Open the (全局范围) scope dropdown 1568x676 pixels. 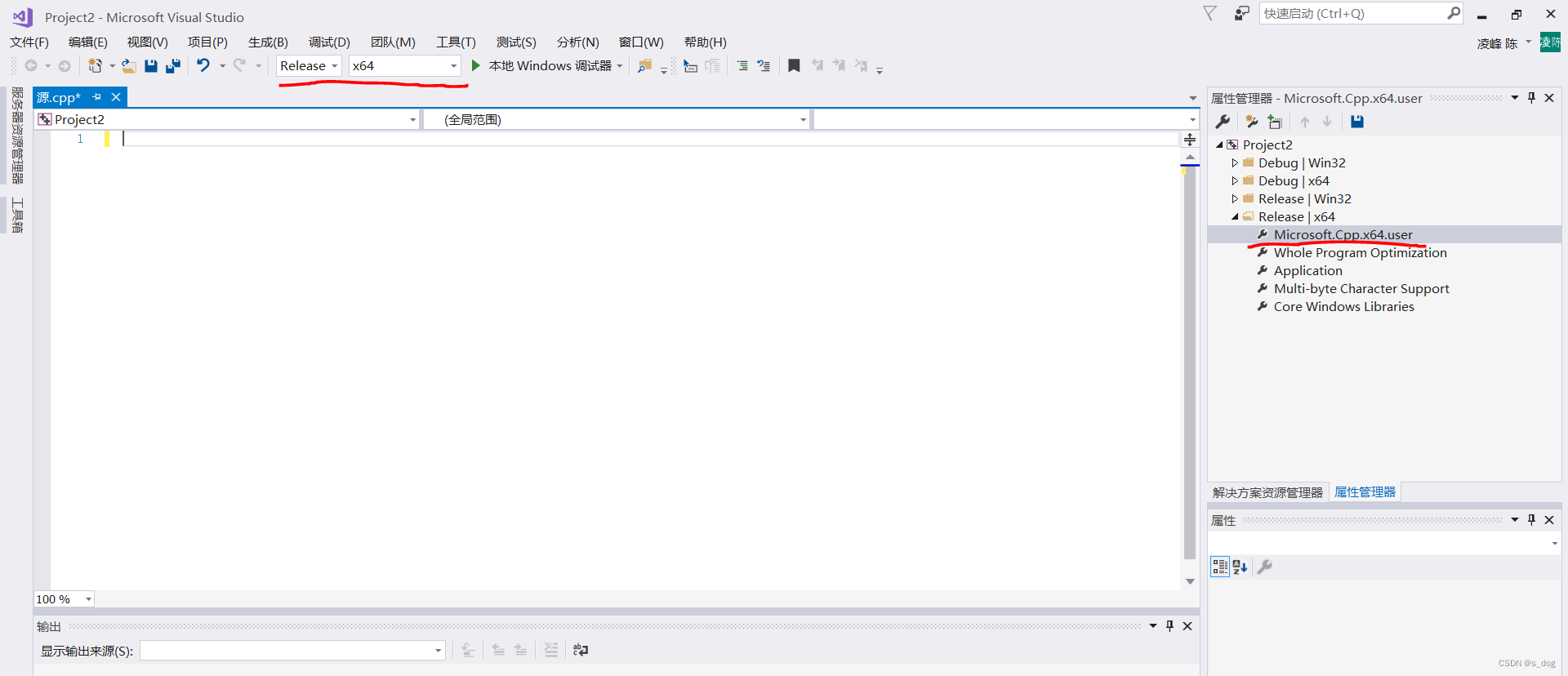point(617,120)
